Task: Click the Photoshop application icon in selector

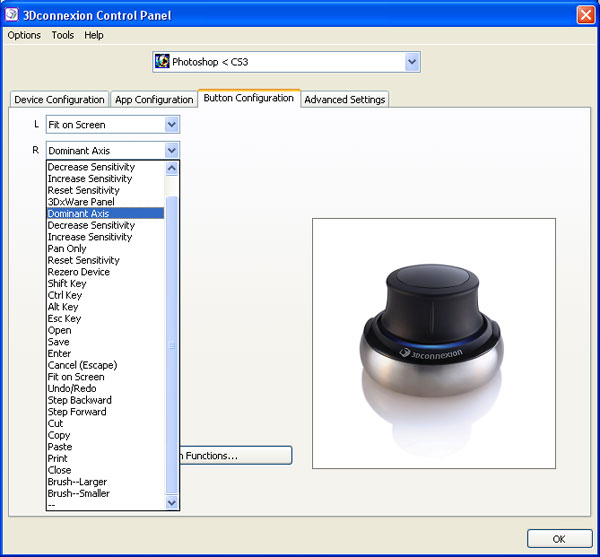Action: (162, 61)
